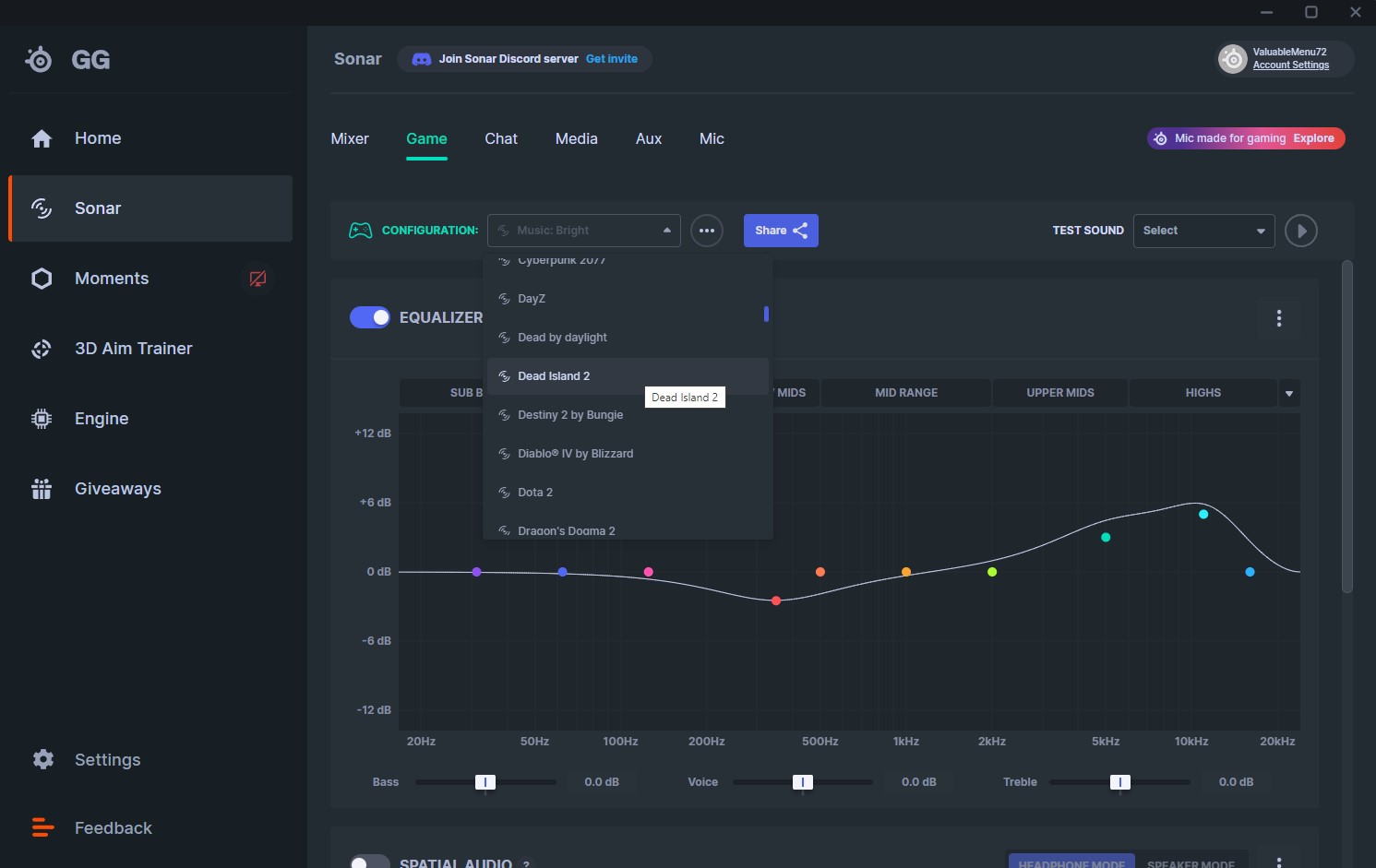The width and height of the screenshot is (1376, 868).
Task: Switch to the Mic tab
Action: [x=712, y=138]
